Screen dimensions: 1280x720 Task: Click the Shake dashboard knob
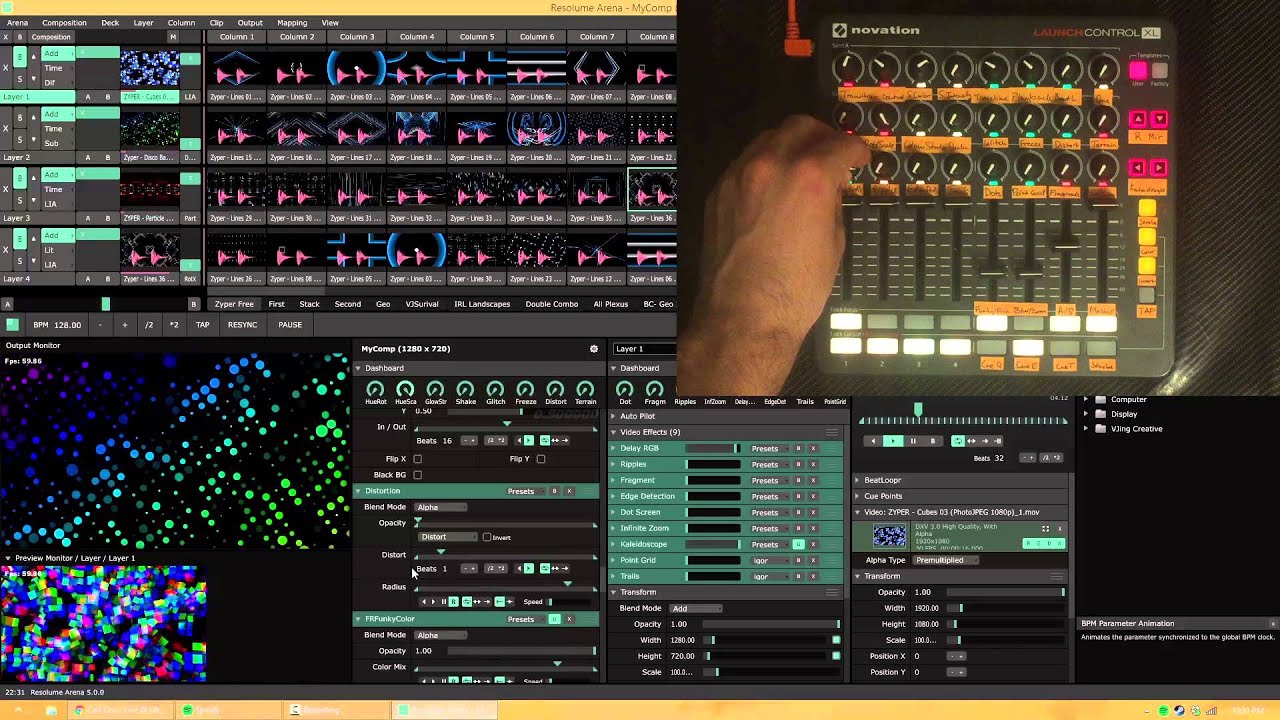pos(465,389)
